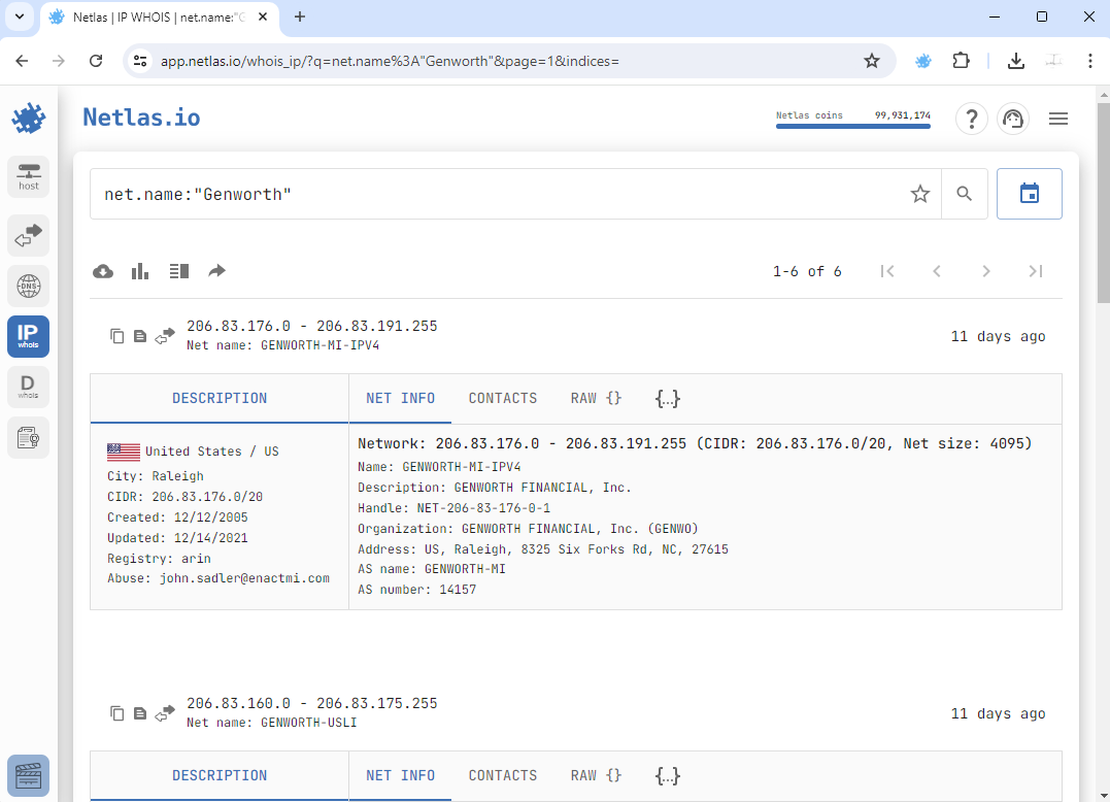Open Chrome's three-dot menu
The image size is (1110, 802).
pyautogui.click(x=1090, y=61)
